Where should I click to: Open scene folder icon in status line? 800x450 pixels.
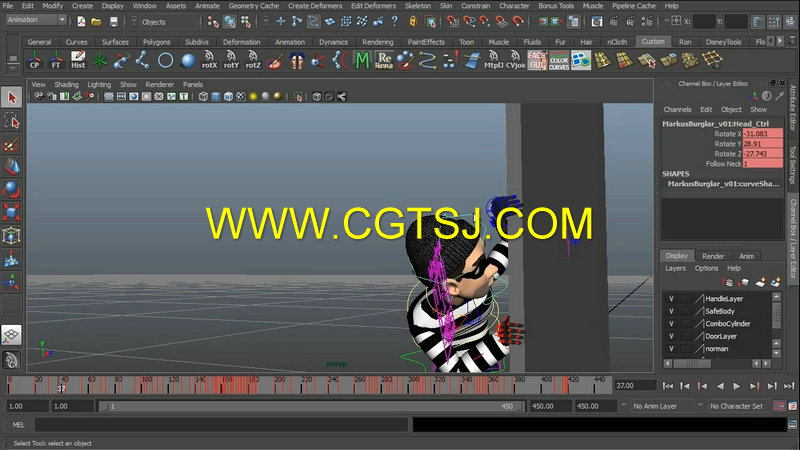pyautogui.click(x=96, y=22)
